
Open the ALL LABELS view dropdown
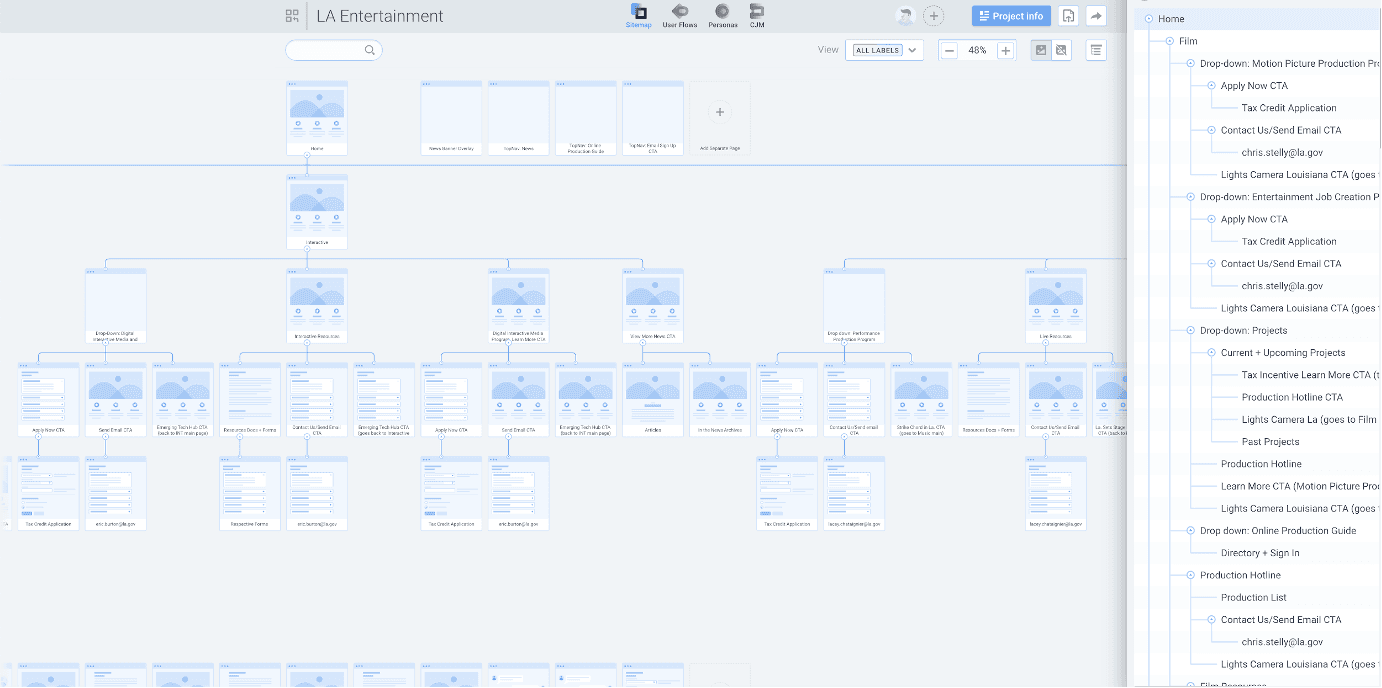884,50
